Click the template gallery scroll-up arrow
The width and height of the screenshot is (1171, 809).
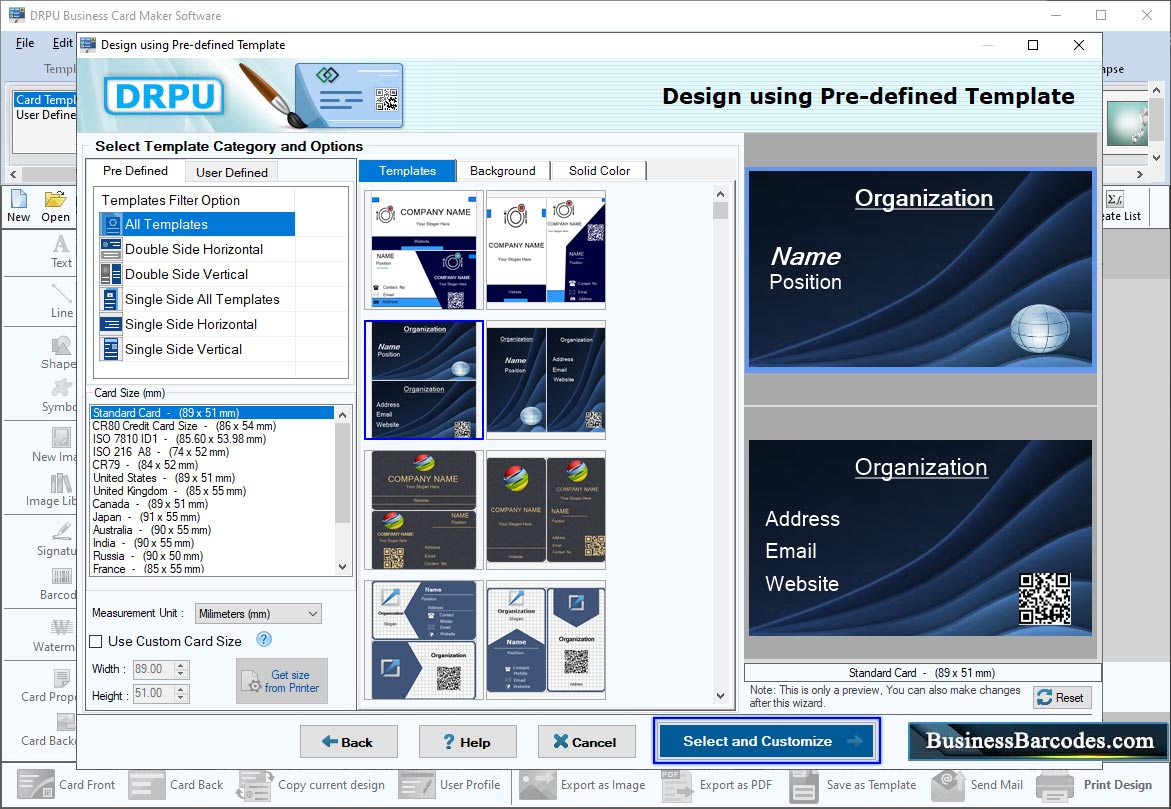pyautogui.click(x=720, y=193)
